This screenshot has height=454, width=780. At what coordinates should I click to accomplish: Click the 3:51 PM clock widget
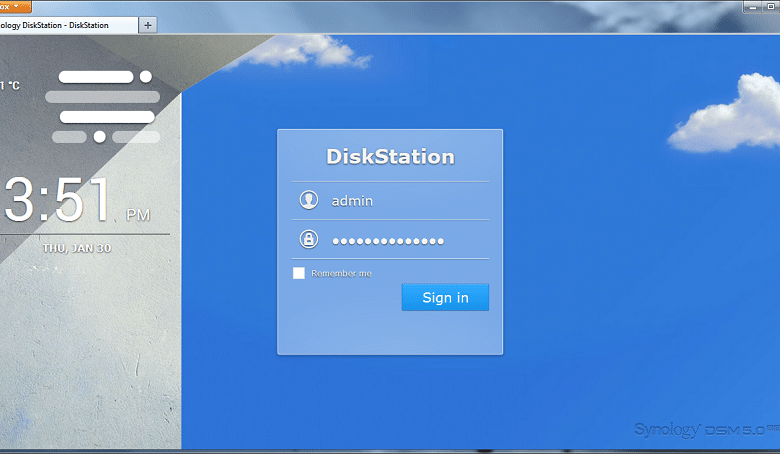tap(77, 200)
